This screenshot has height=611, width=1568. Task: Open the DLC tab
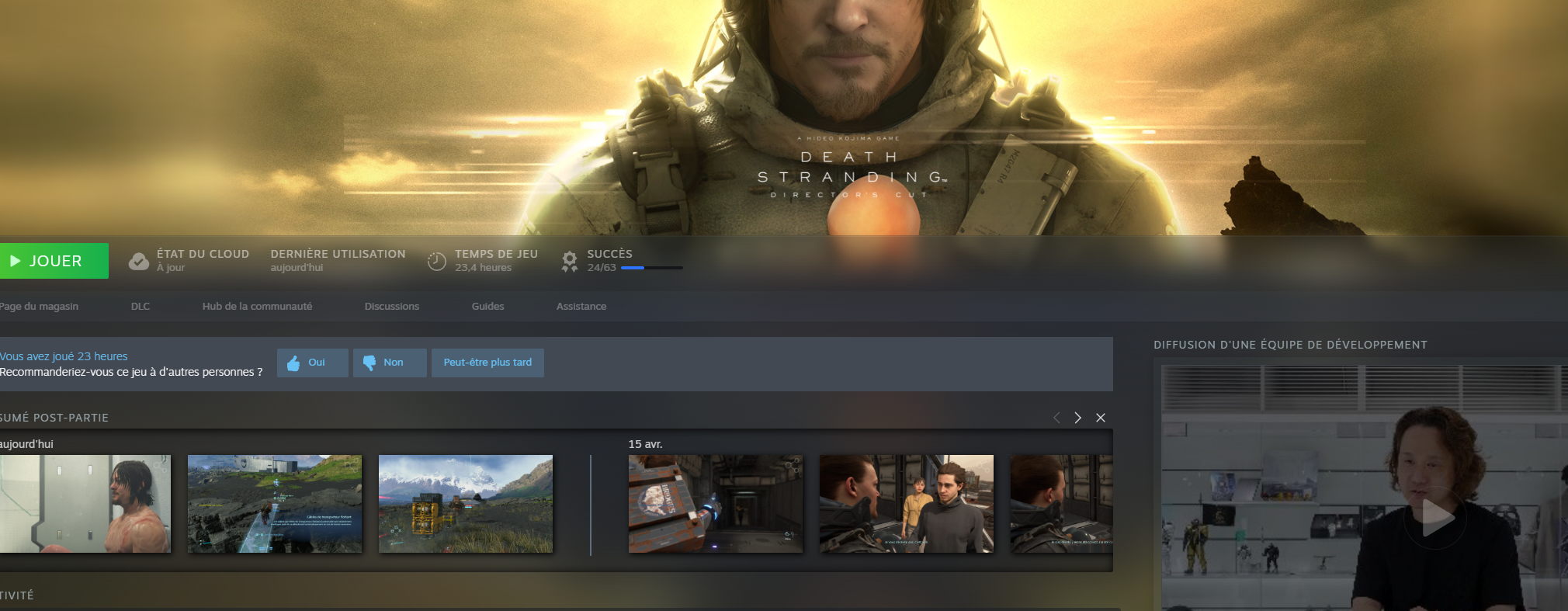[x=140, y=307]
